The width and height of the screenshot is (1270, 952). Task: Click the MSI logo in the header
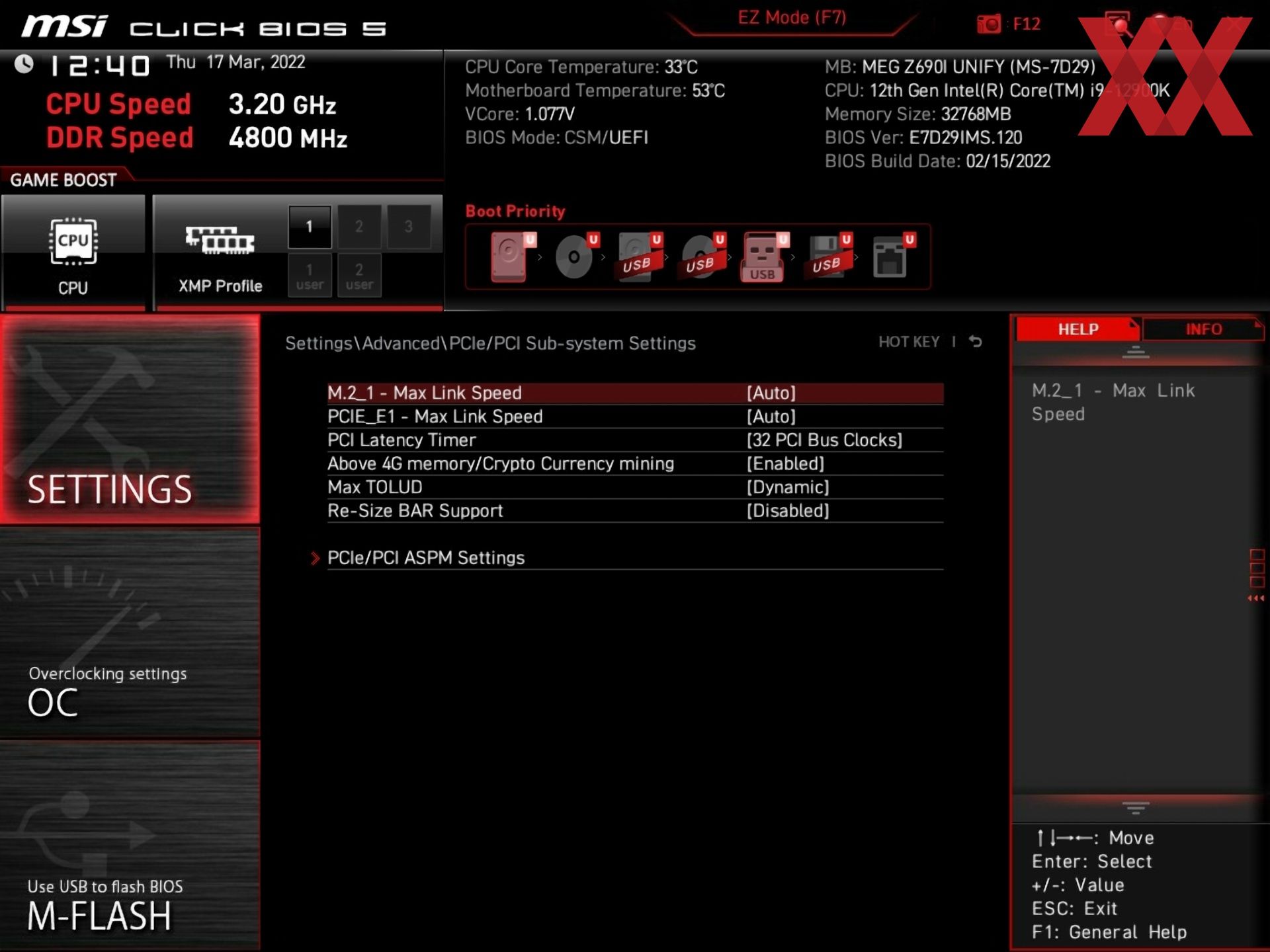tap(64, 27)
